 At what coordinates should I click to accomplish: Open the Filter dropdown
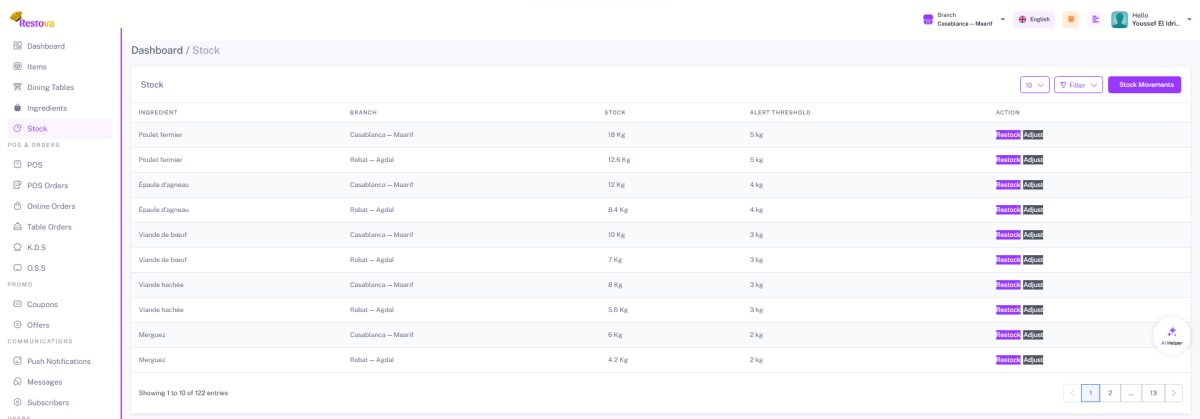click(x=1078, y=85)
